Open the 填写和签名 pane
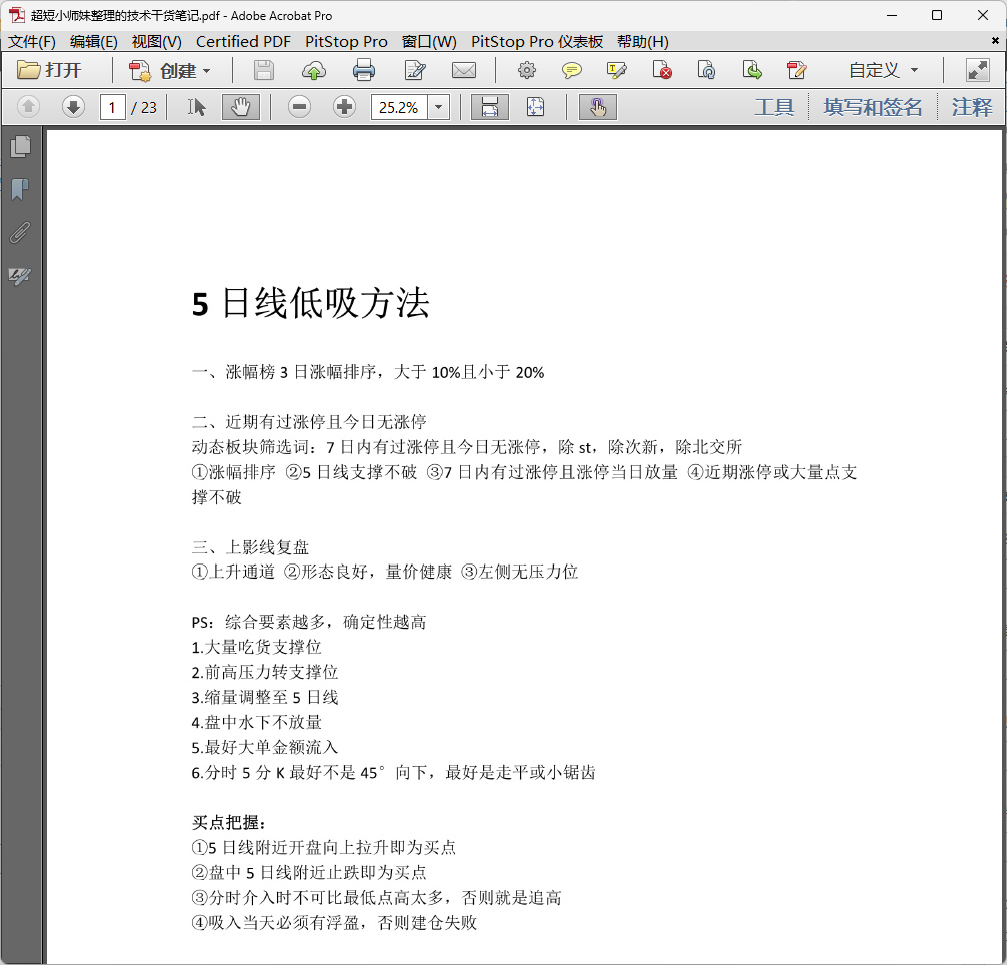The image size is (1007, 965). tap(872, 107)
